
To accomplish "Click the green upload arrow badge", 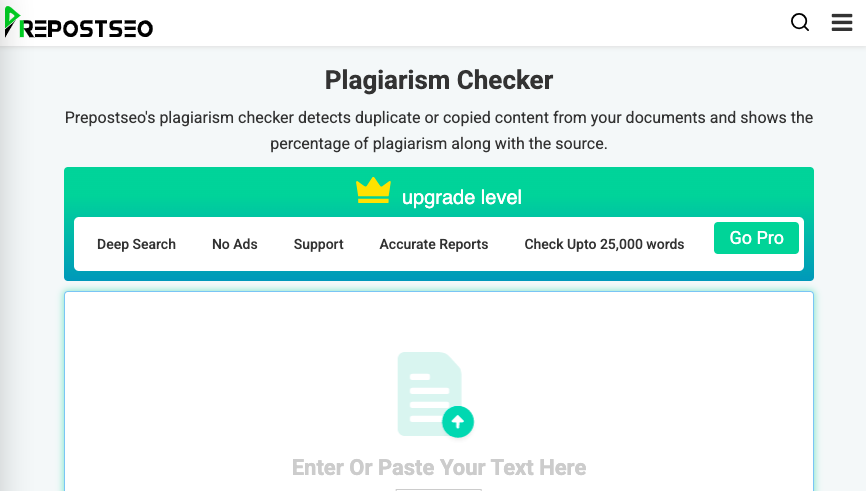I will coord(458,422).
